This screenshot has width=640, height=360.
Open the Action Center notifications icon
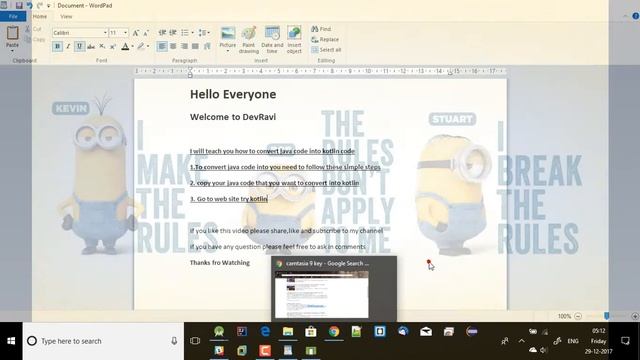pyautogui.click(x=625, y=341)
